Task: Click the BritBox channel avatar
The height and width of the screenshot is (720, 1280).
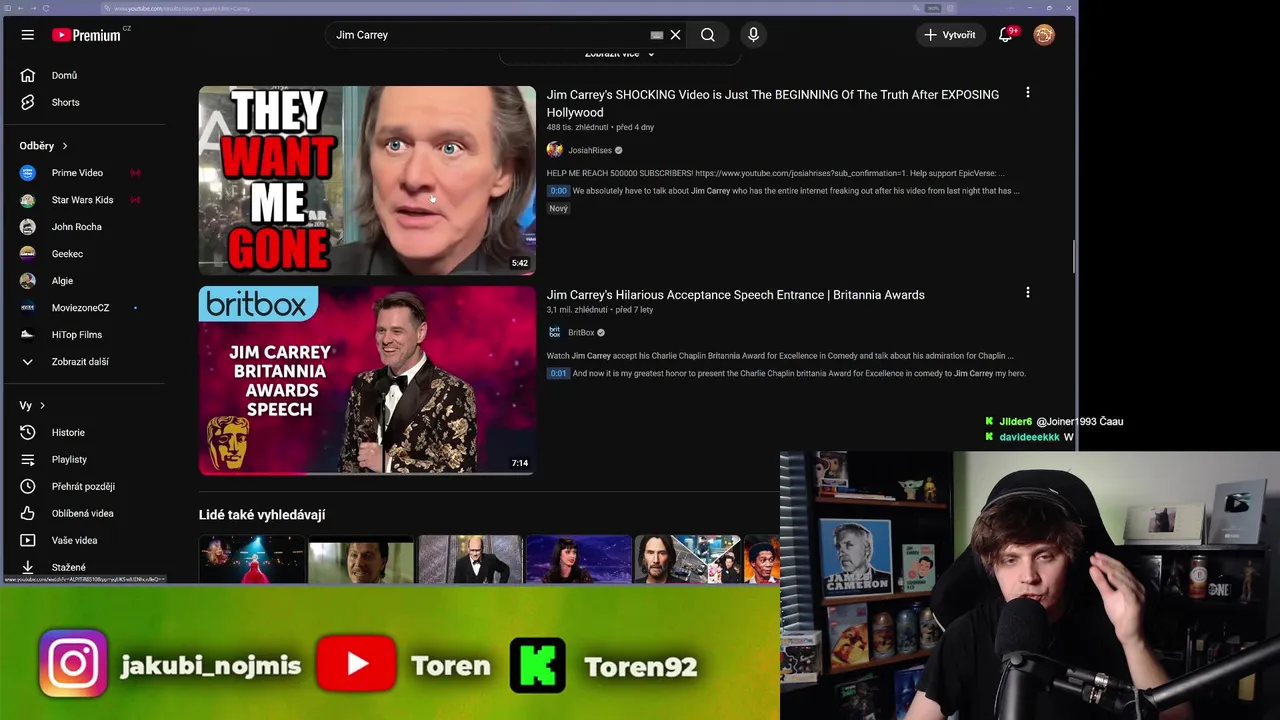Action: pos(554,332)
